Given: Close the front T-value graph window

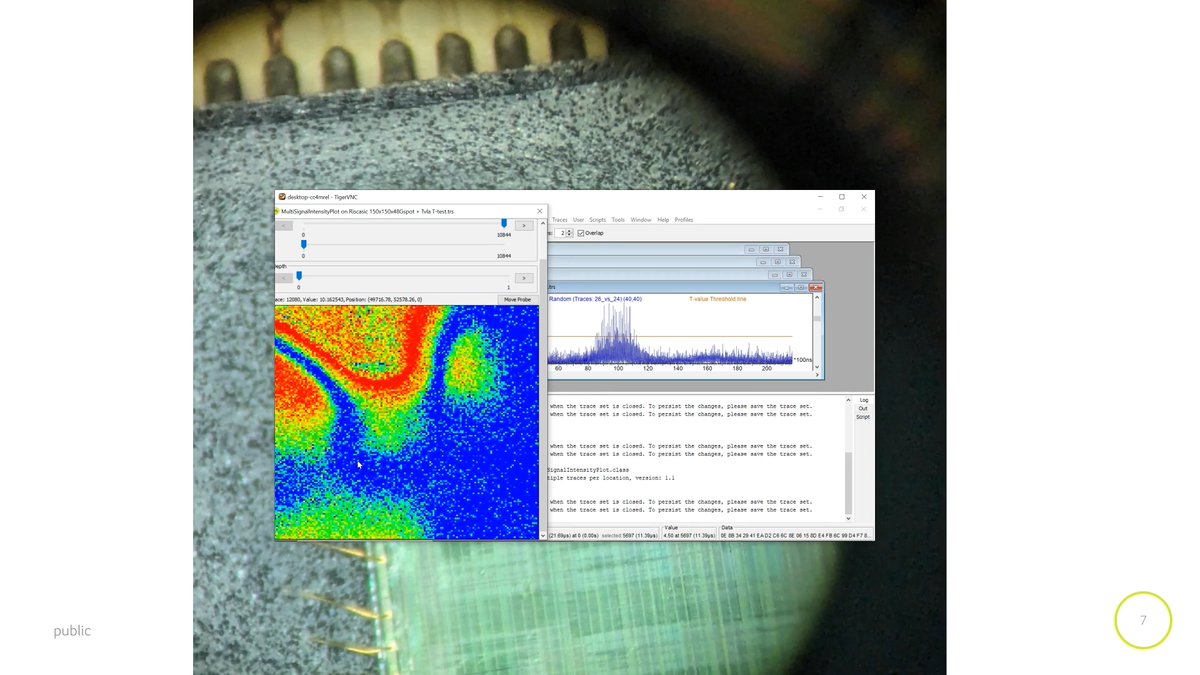Looking at the screenshot, I should pyautogui.click(x=817, y=287).
